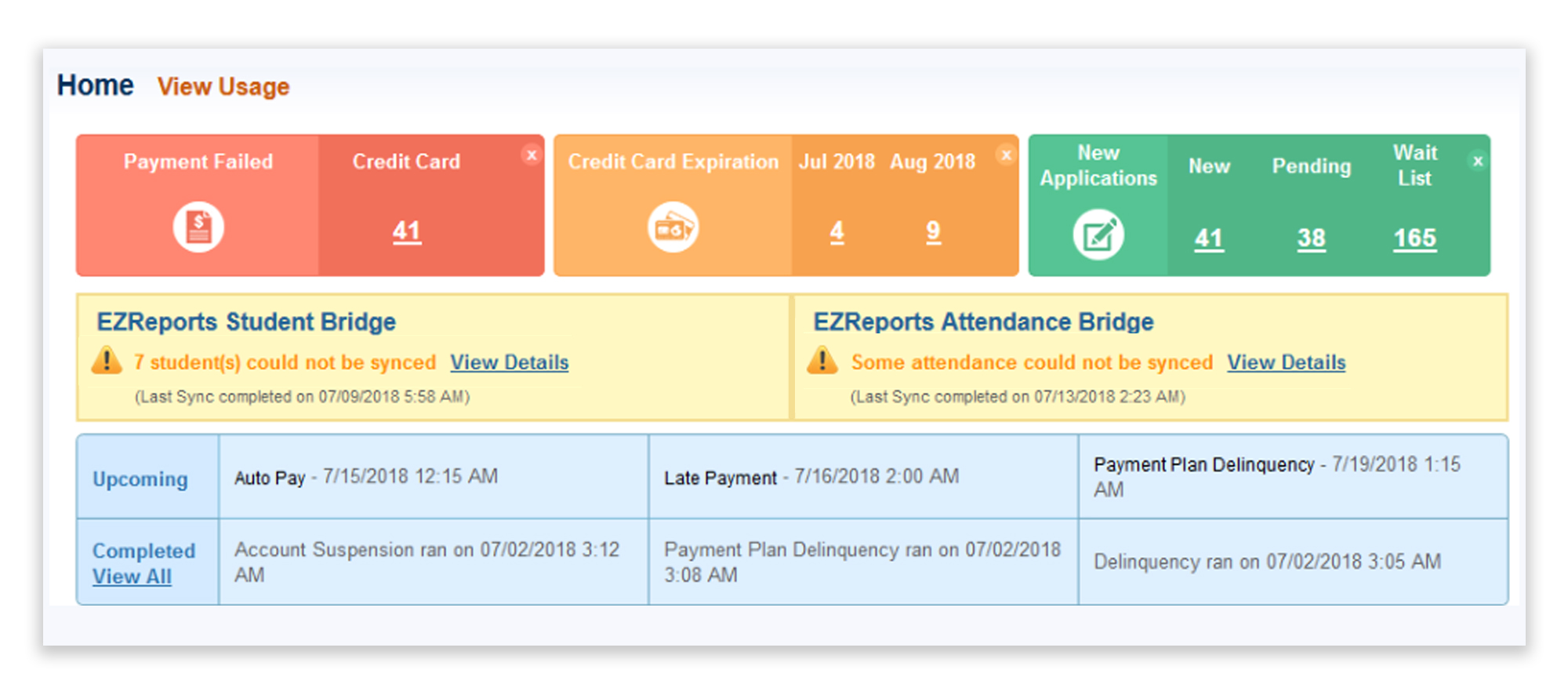Click the New Applications edit icon

[x=1098, y=235]
